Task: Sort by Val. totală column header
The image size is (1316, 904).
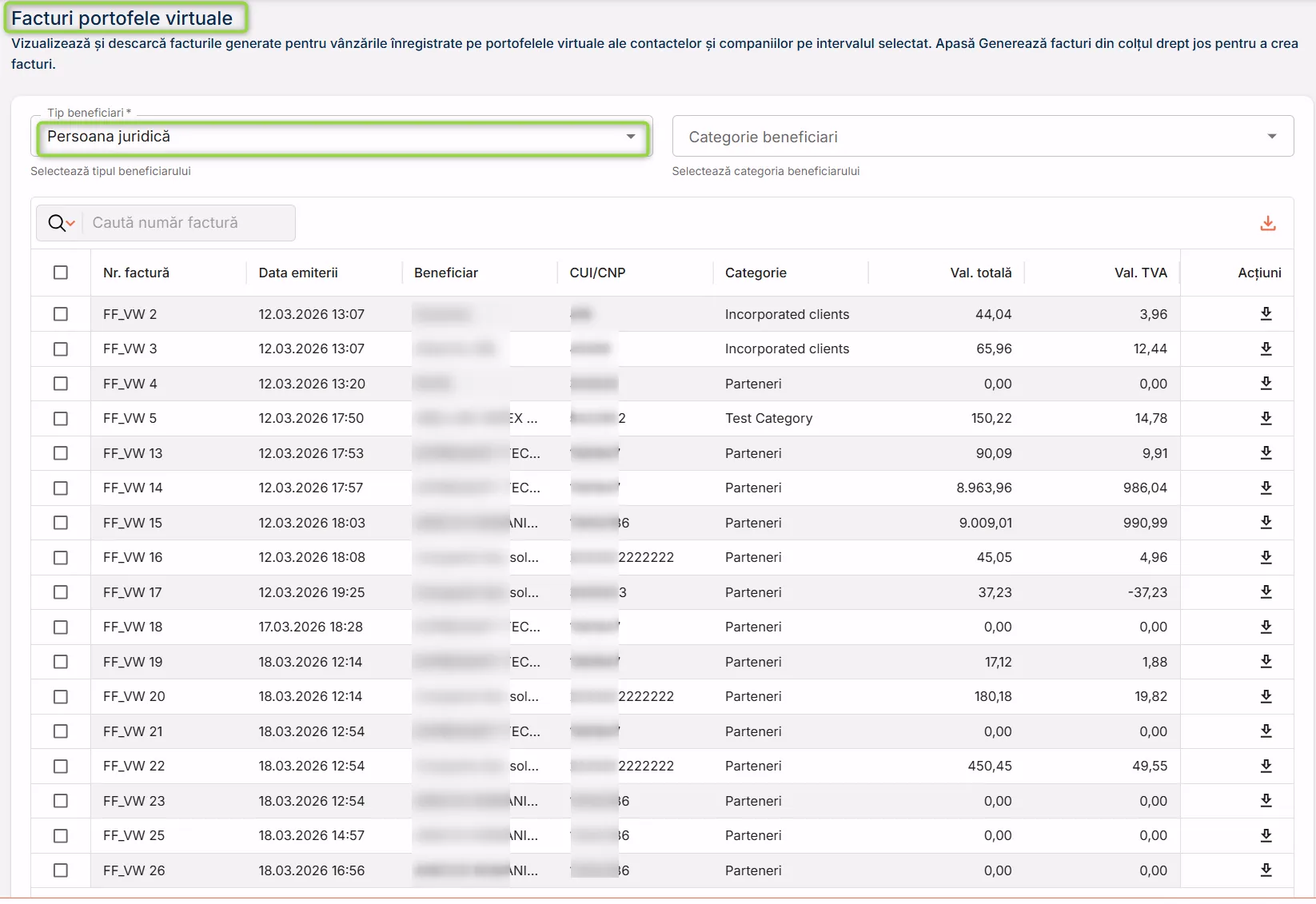Action: coord(981,273)
